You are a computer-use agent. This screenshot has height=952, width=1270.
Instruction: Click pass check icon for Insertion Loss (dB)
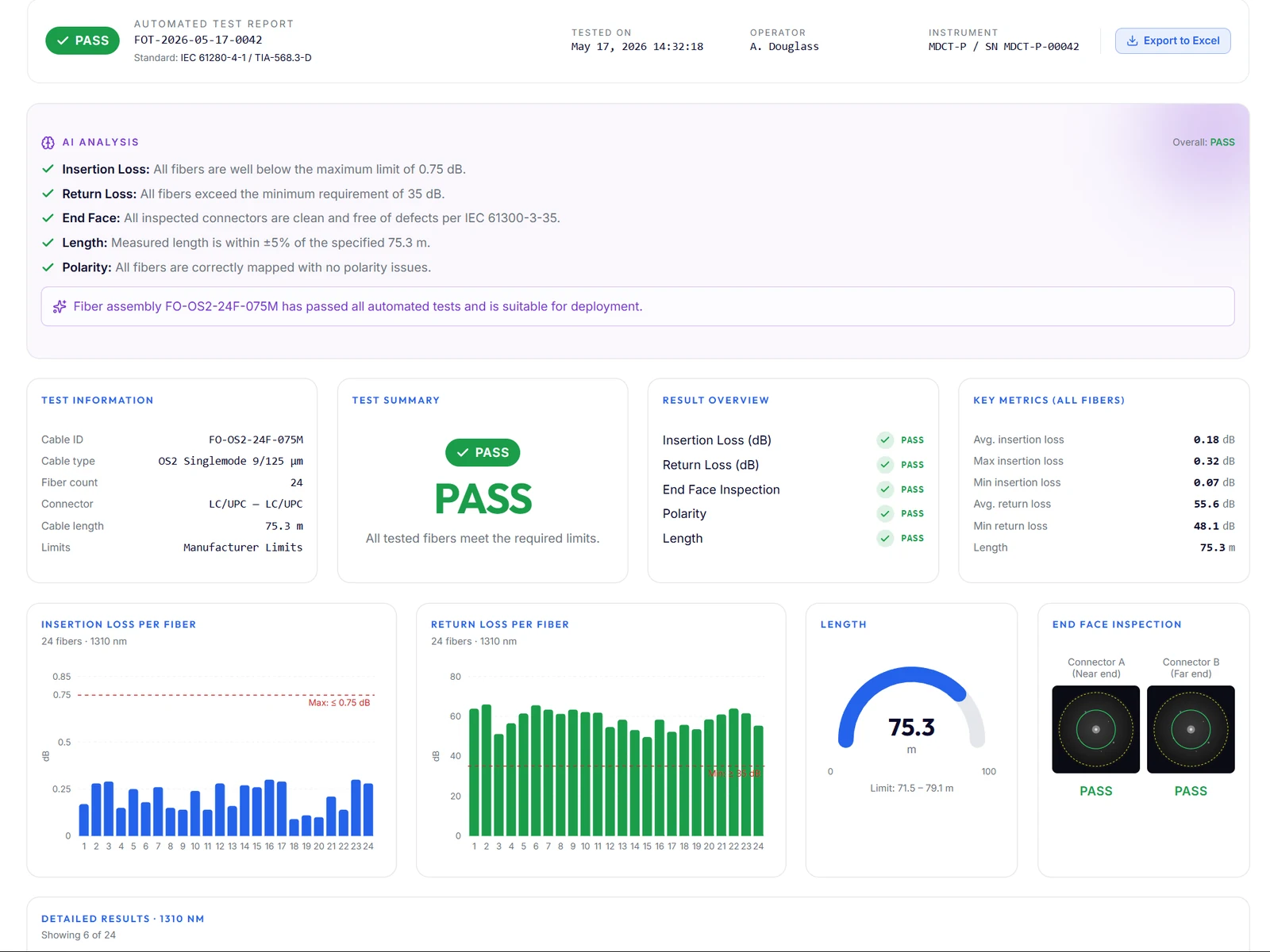[885, 440]
